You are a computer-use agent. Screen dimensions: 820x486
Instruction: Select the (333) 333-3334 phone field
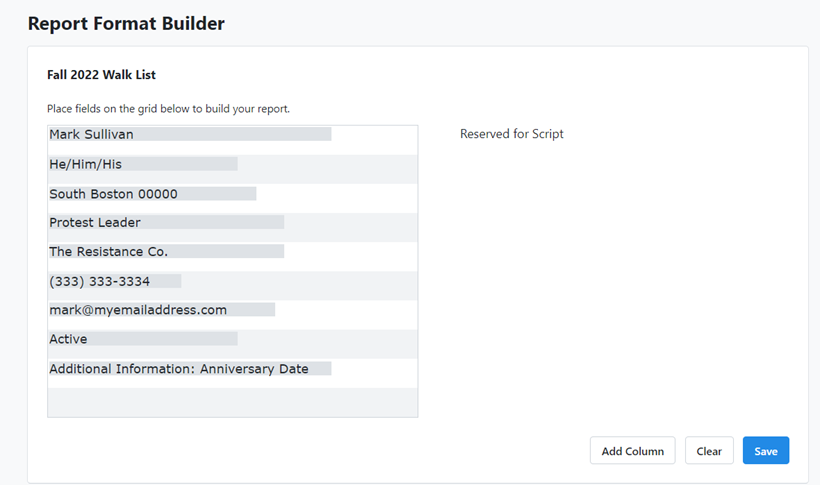[115, 281]
